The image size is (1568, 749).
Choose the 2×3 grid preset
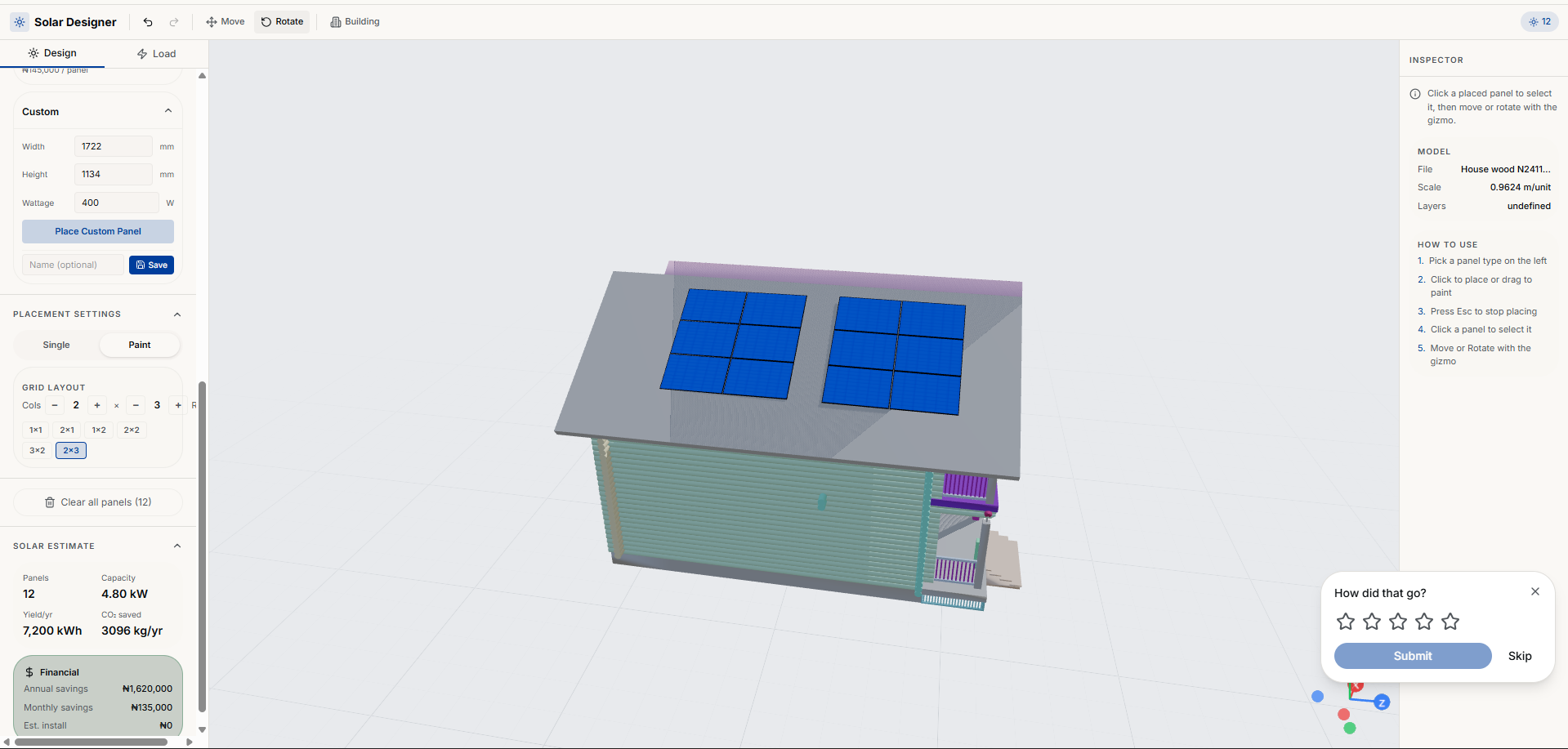click(x=71, y=450)
